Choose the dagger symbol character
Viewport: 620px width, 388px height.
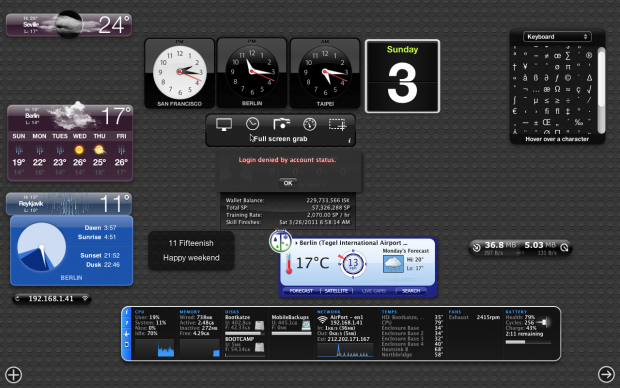(514, 67)
